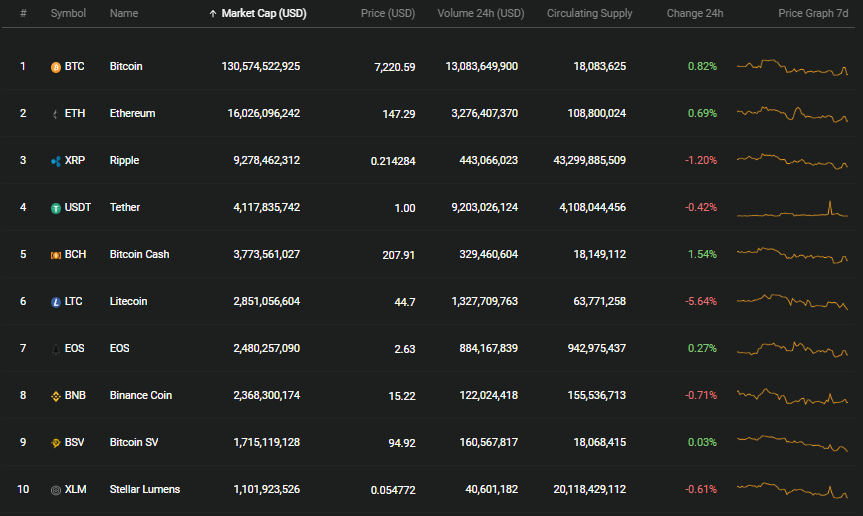Image resolution: width=863 pixels, height=516 pixels.
Task: Click the Bitcoin SV BSV icon
Action: click(56, 443)
